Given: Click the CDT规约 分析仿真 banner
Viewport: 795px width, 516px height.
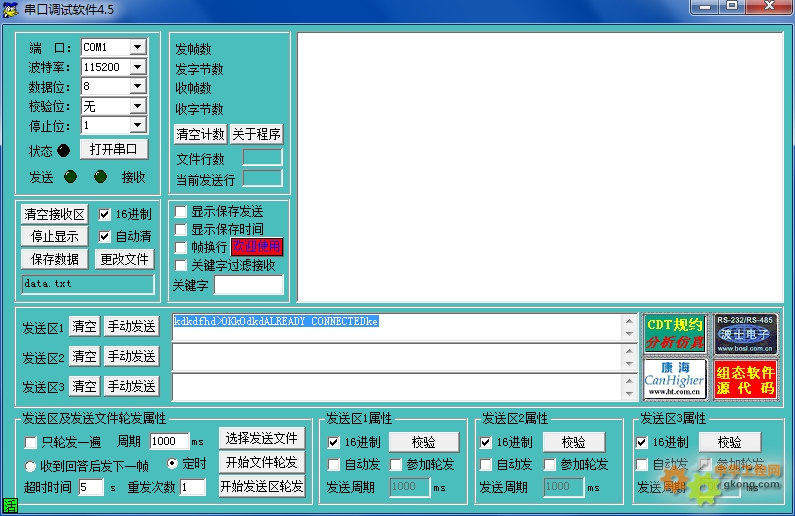Looking at the screenshot, I should [x=675, y=334].
